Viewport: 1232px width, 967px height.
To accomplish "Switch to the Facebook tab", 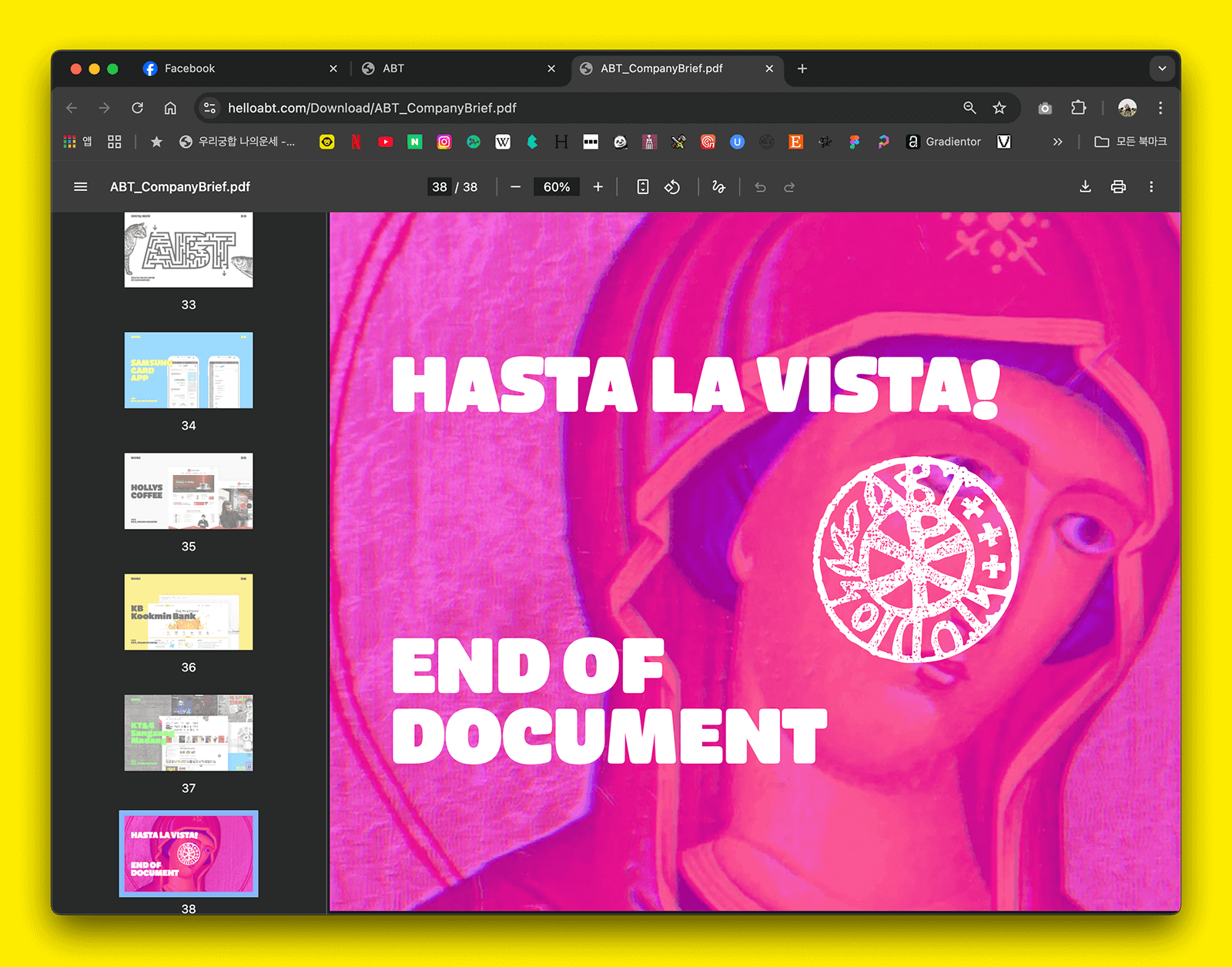I will (240, 69).
